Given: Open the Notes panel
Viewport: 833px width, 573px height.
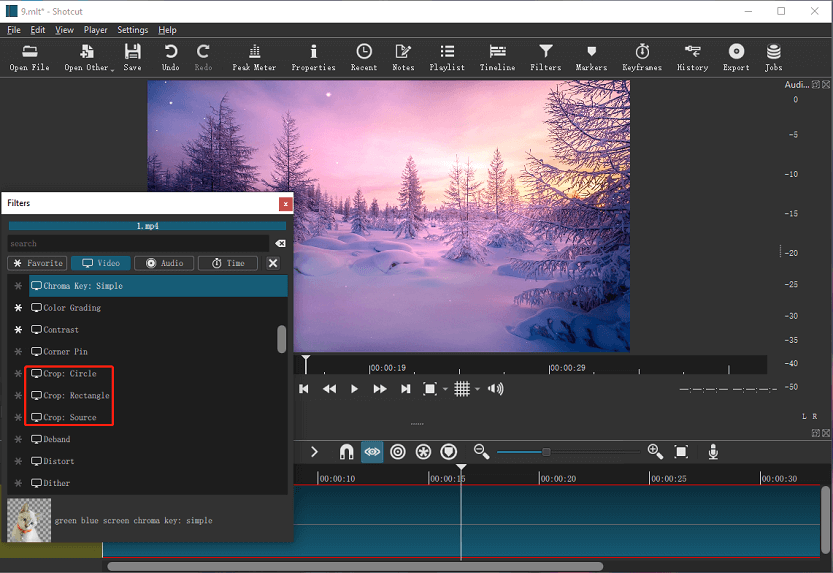Looking at the screenshot, I should pos(403,57).
